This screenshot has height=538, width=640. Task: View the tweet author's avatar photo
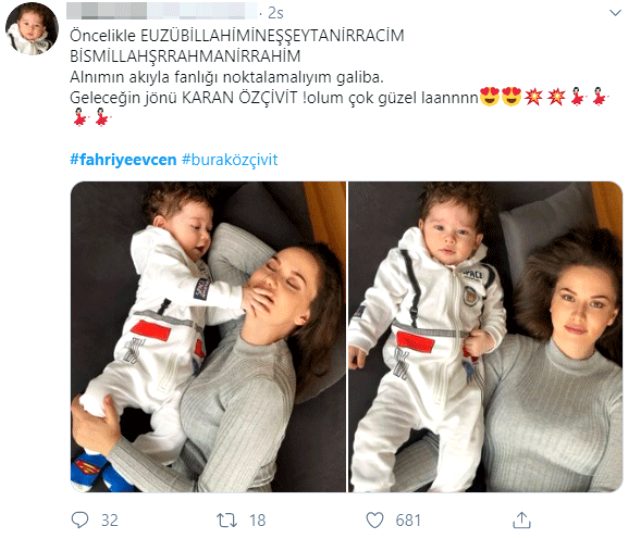pos(31,28)
